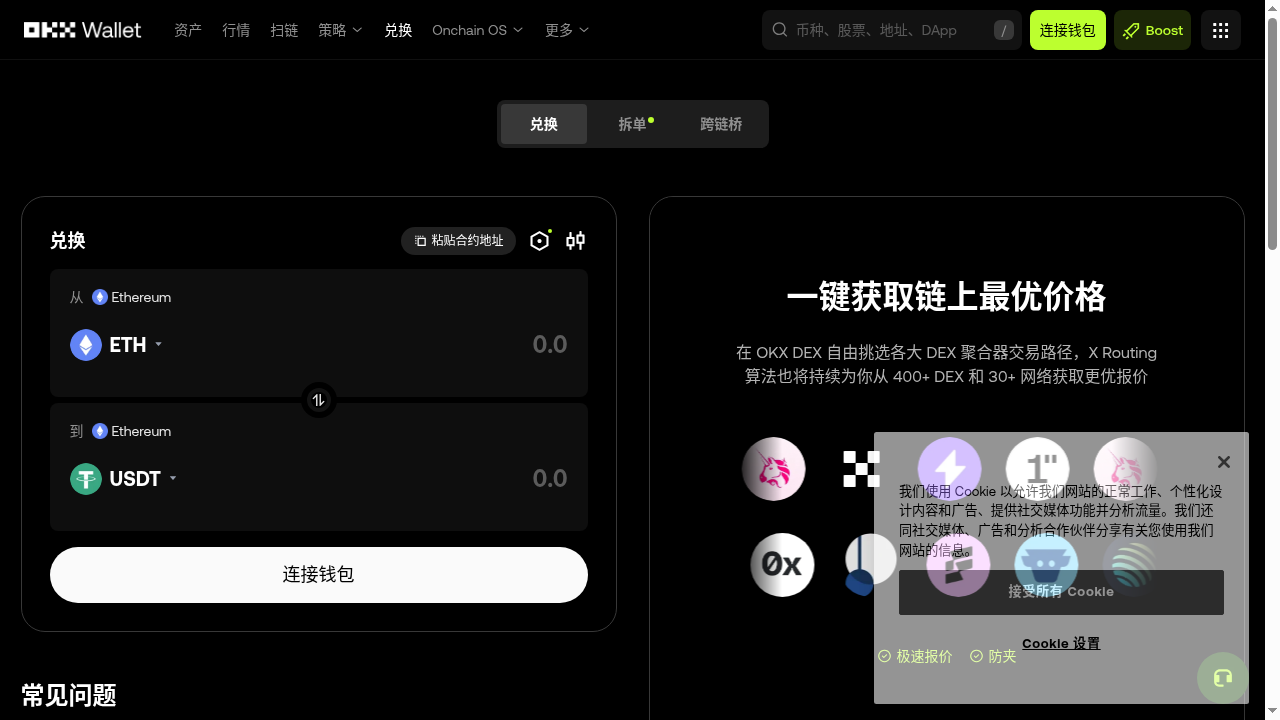The height and width of the screenshot is (720, 1280).
Task: Click the Uniswap unicorn logo
Action: click(774, 469)
